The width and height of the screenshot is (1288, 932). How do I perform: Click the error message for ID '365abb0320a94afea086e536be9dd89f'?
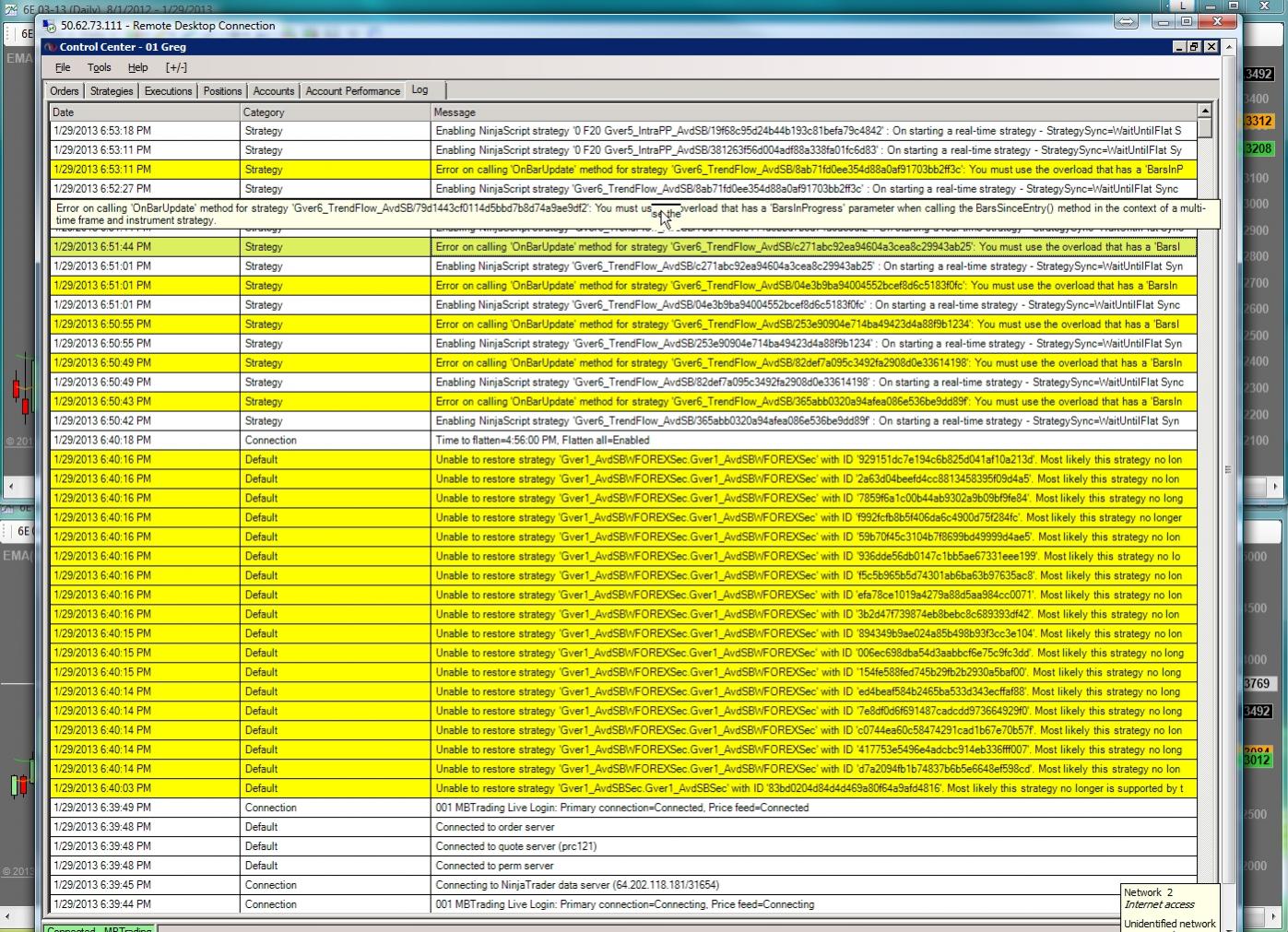pos(814,402)
